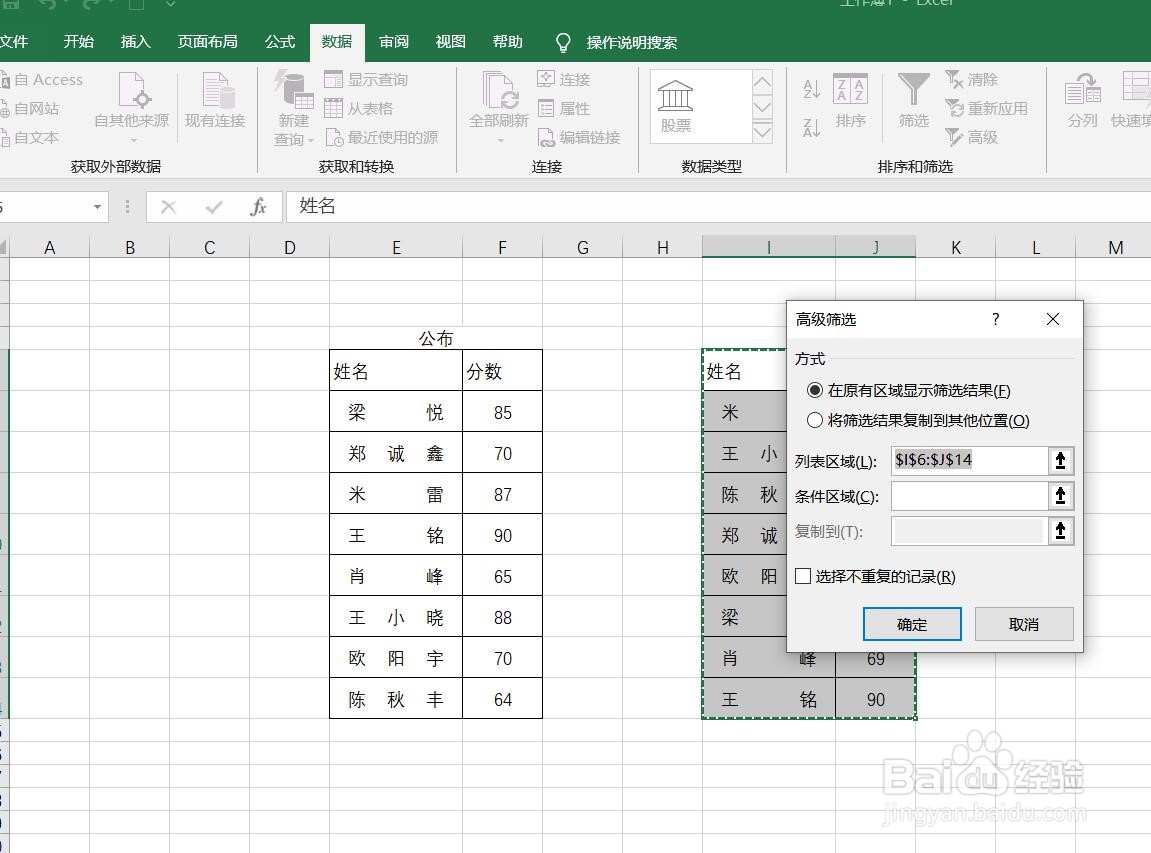1151x853 pixels.
Task: Switch to the Help (帮助) tab
Action: 508,42
